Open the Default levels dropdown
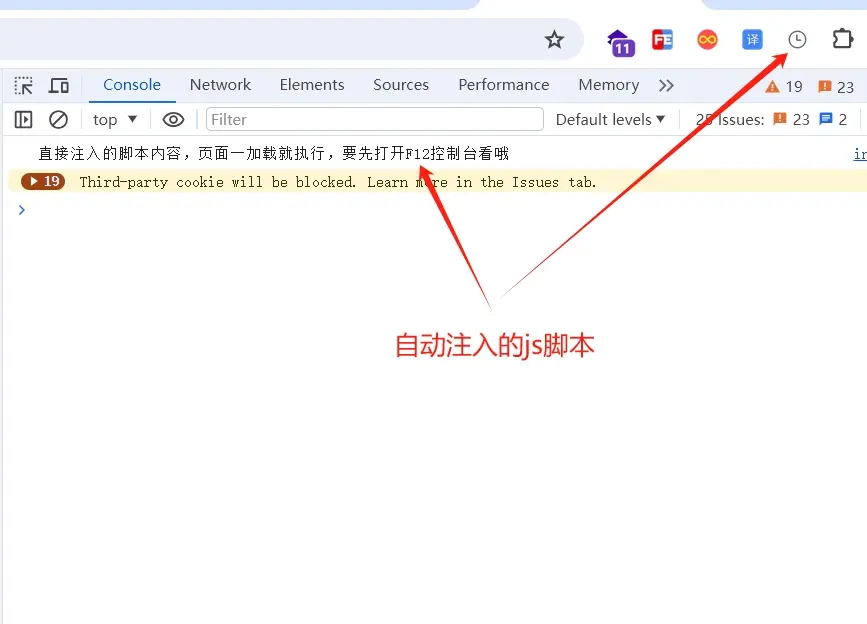The image size is (867, 624). click(610, 119)
